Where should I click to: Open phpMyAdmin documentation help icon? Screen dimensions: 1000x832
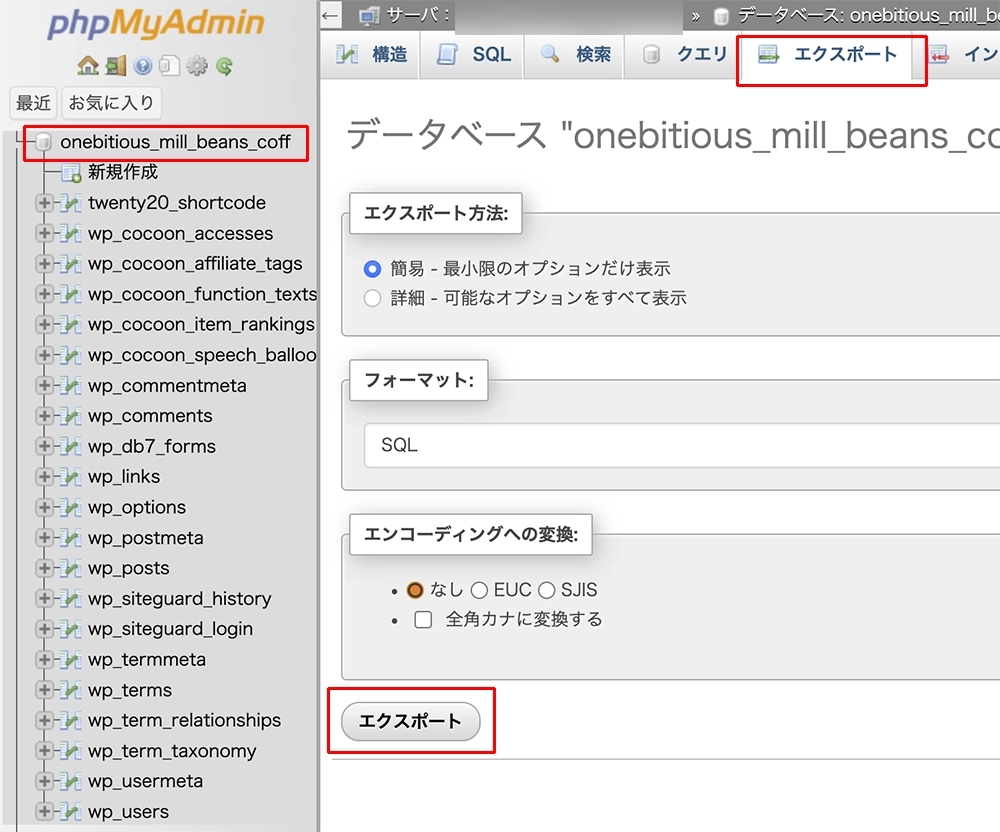[142, 66]
